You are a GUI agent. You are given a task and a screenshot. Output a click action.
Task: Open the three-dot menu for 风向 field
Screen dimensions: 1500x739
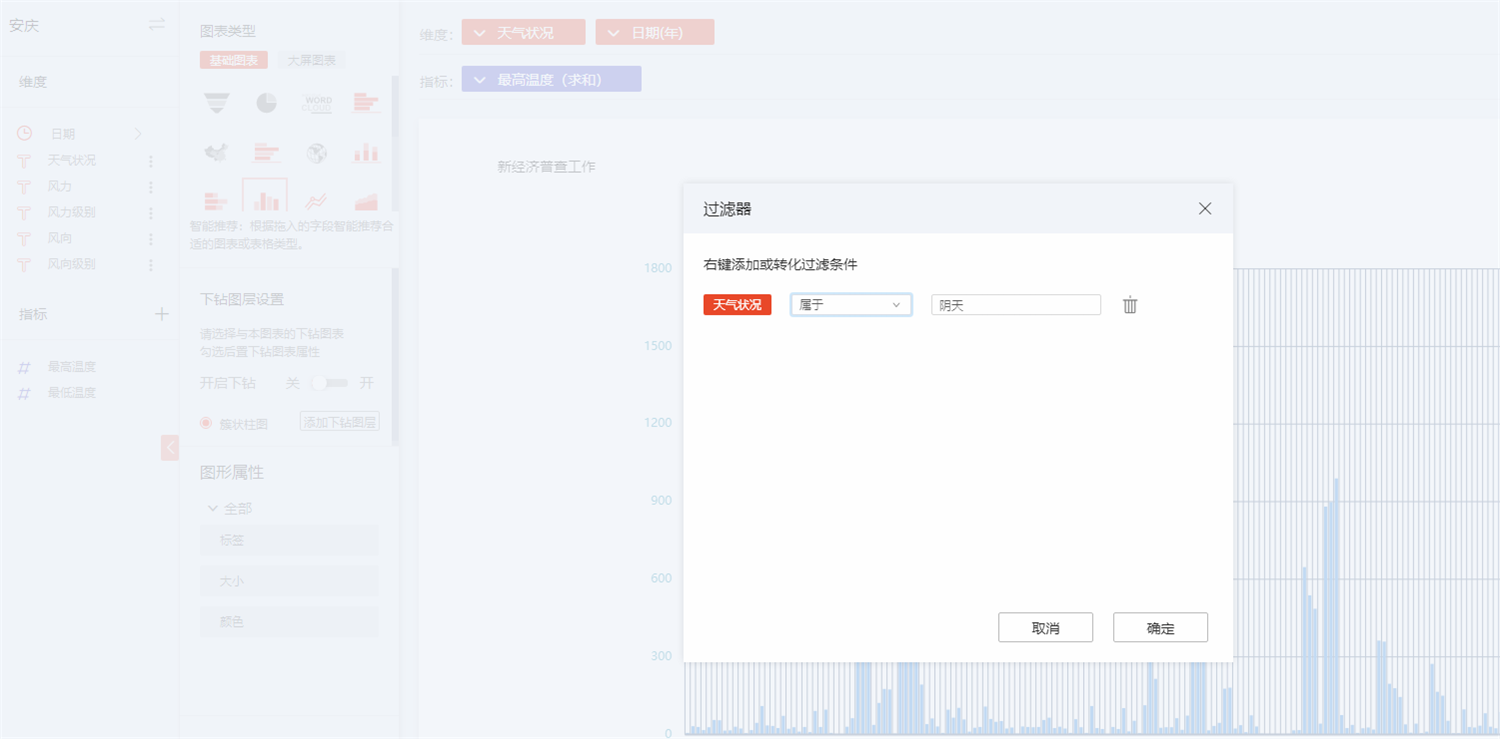pos(151,238)
